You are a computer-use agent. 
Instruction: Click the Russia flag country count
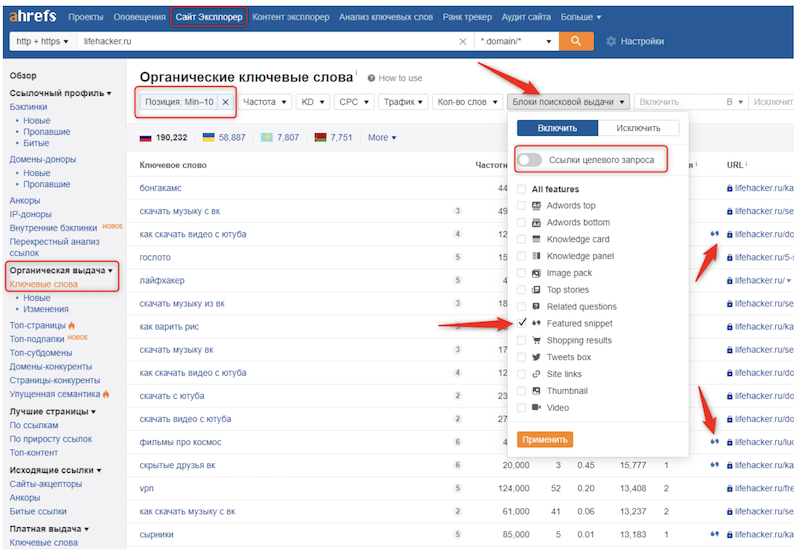(164, 137)
